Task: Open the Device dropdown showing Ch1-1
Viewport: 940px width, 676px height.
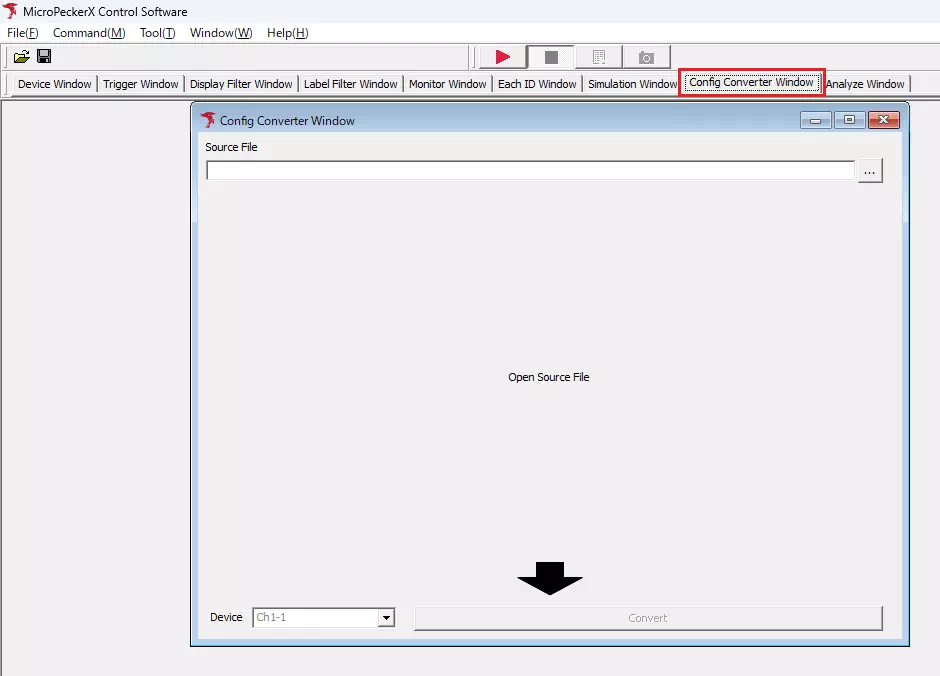Action: pos(387,617)
